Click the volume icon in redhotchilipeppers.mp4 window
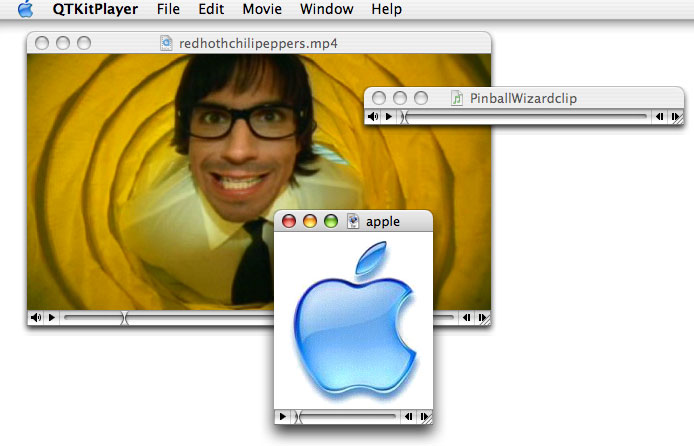 (36, 318)
